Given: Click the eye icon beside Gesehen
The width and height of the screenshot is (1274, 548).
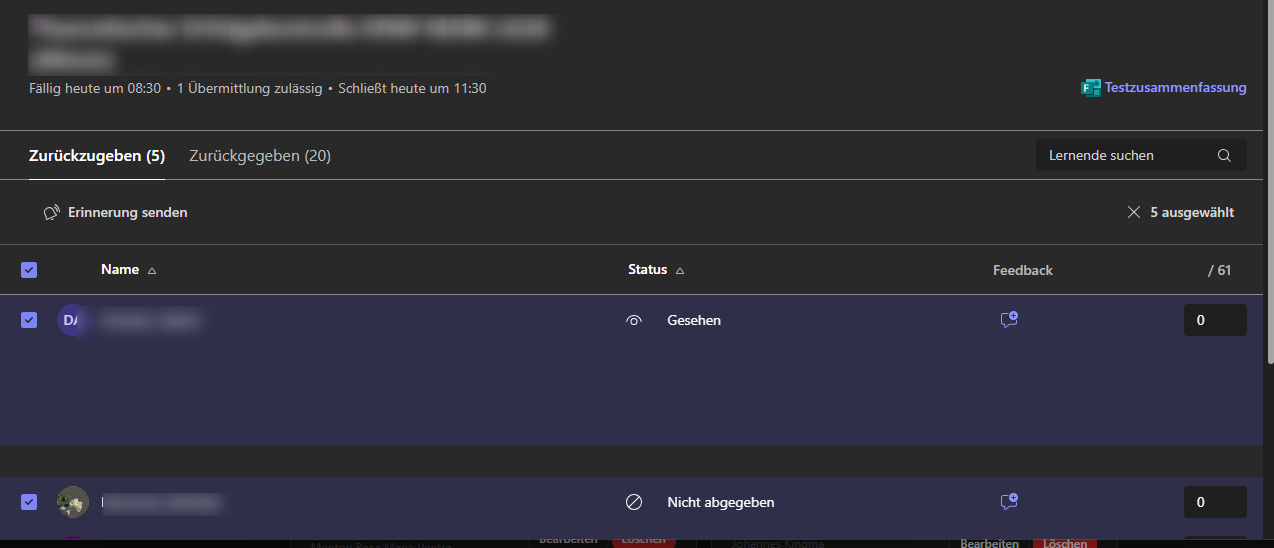Looking at the screenshot, I should coord(634,321).
